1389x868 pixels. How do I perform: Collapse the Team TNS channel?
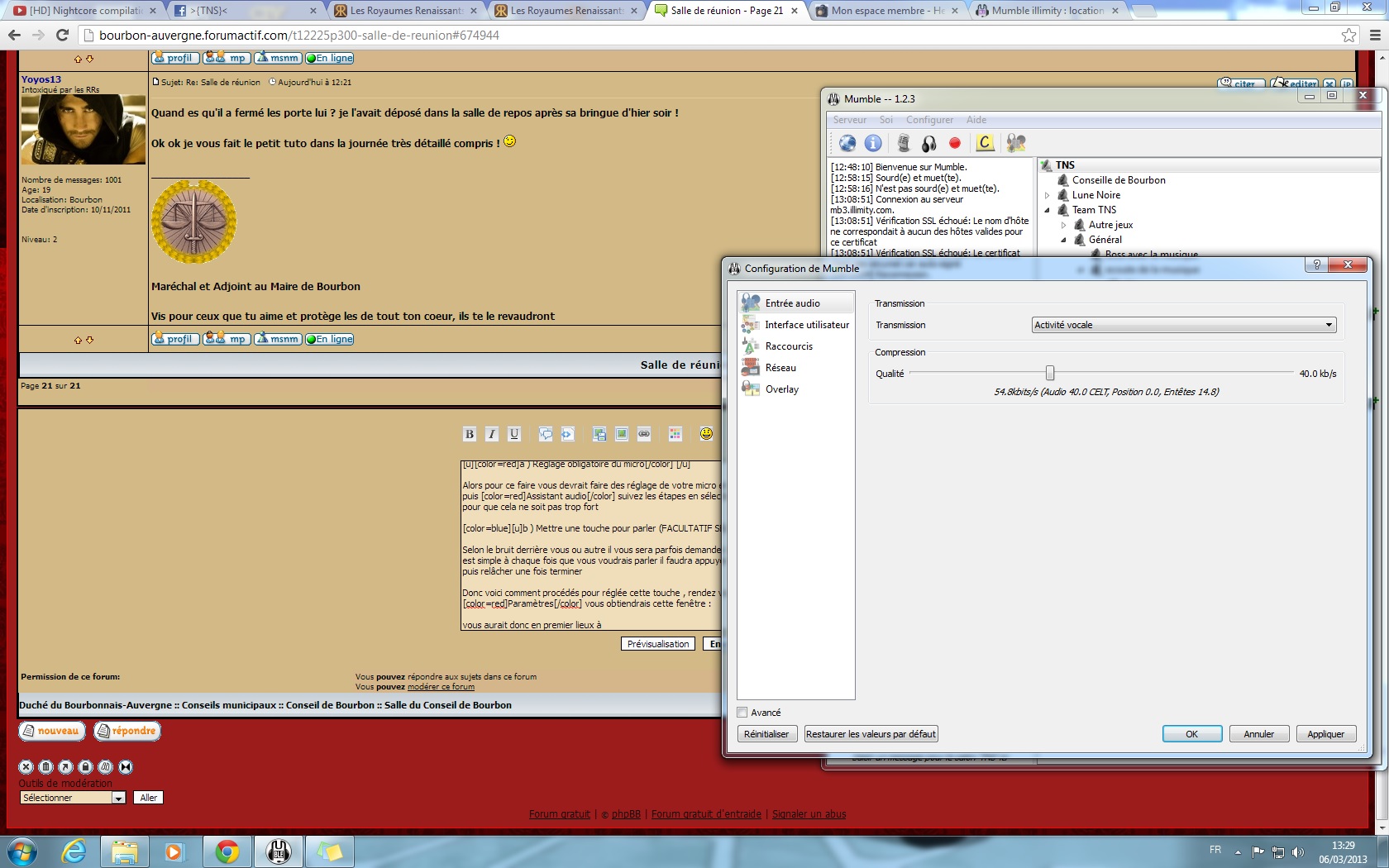(1048, 210)
